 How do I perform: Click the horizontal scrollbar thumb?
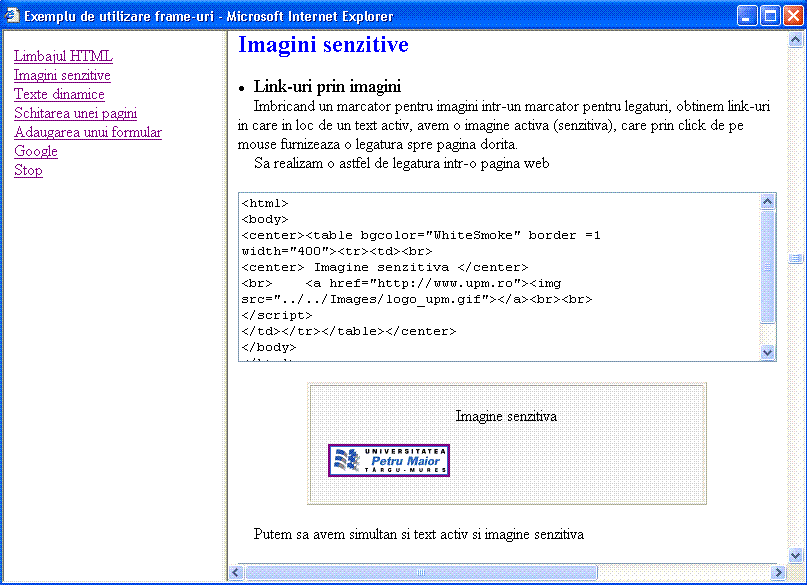coord(420,573)
